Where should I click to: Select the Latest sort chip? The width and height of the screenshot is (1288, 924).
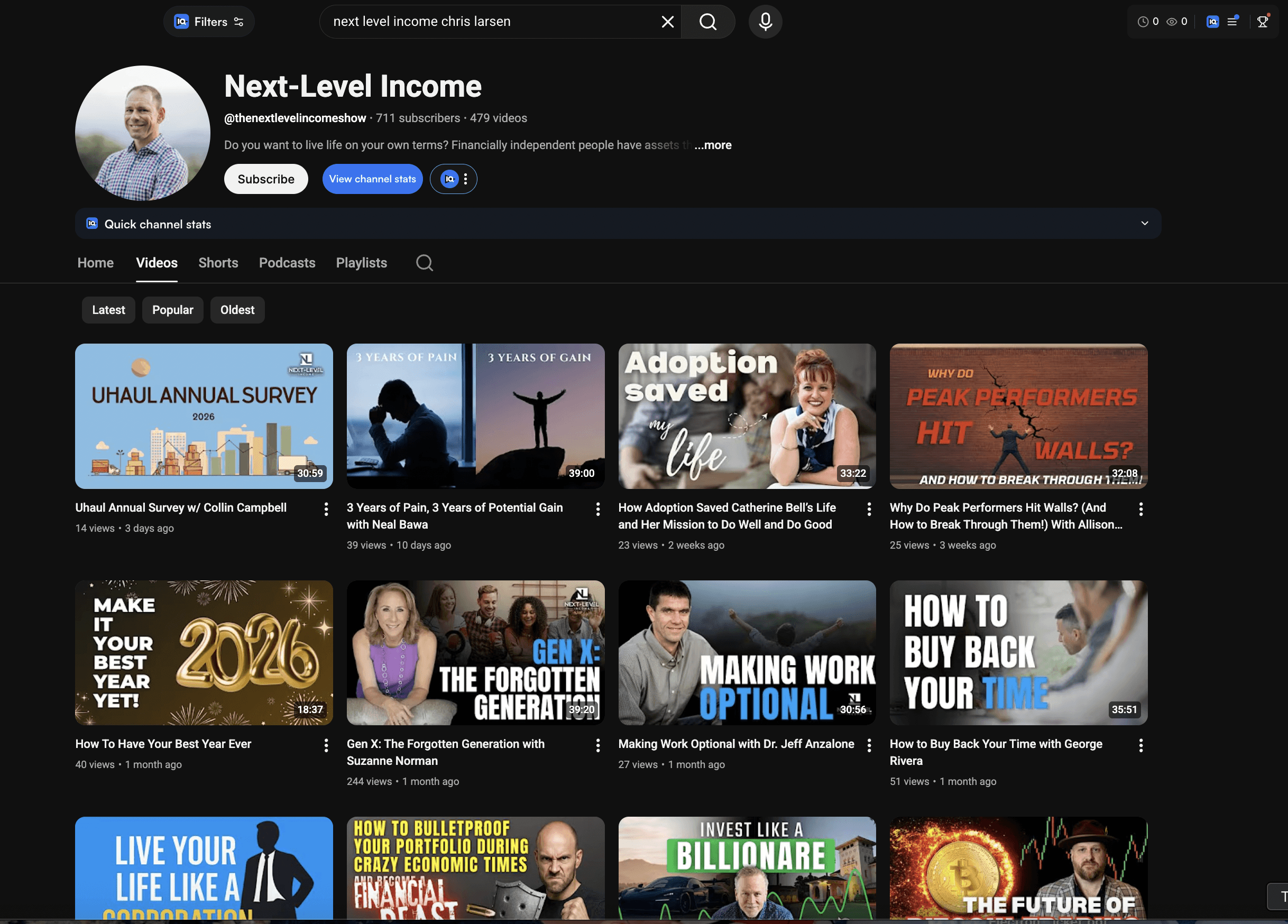coord(108,310)
